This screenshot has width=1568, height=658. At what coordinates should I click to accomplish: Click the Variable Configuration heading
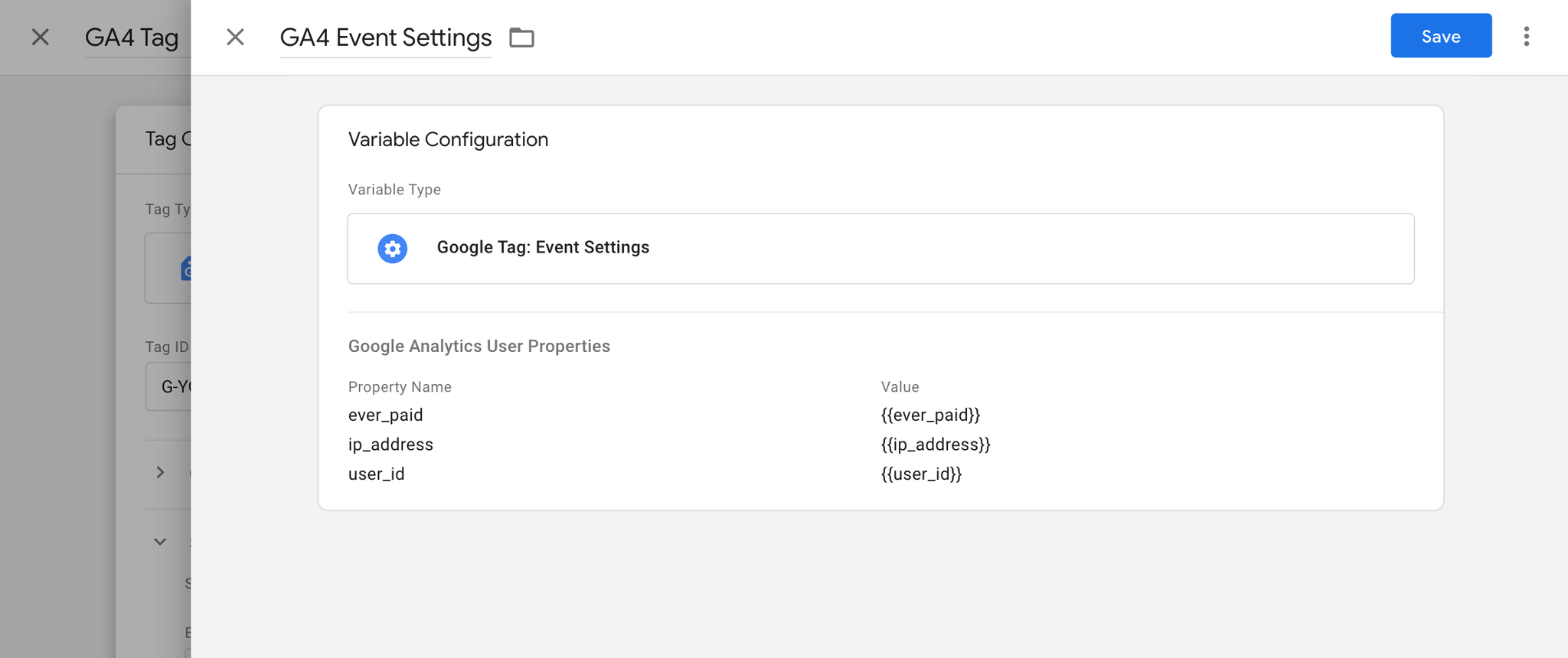[448, 139]
